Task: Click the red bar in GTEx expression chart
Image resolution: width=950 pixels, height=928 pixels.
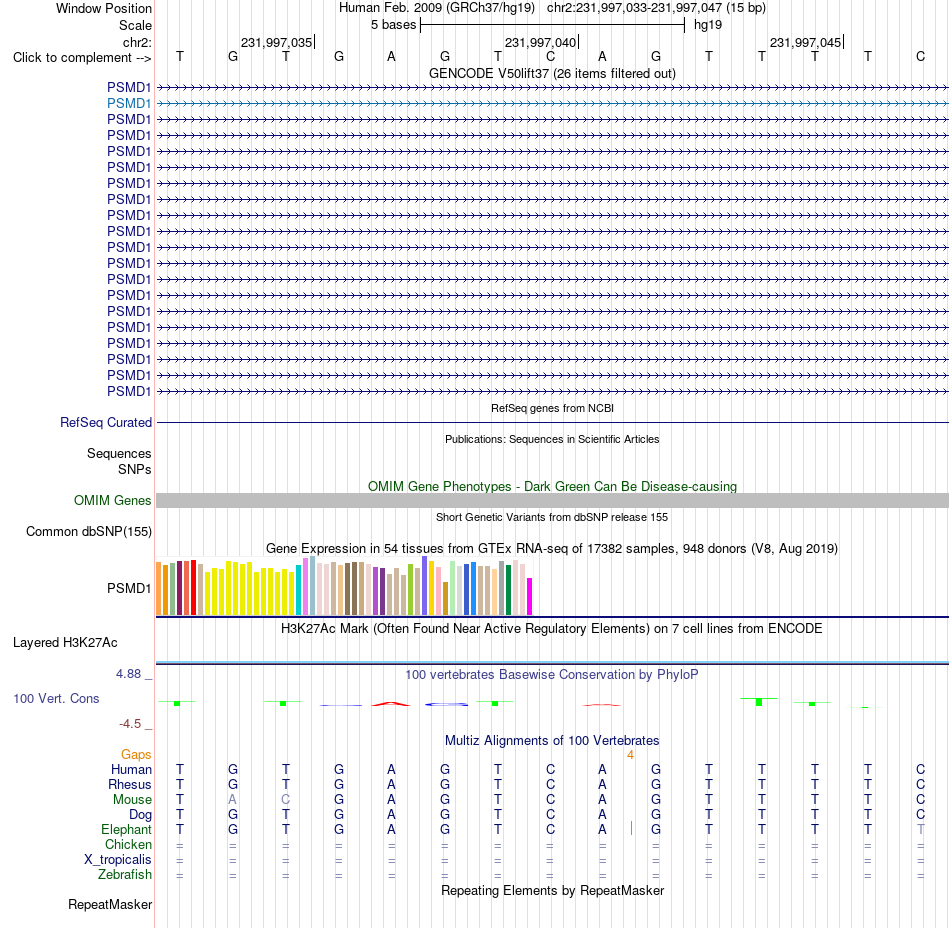Action: pos(193,588)
